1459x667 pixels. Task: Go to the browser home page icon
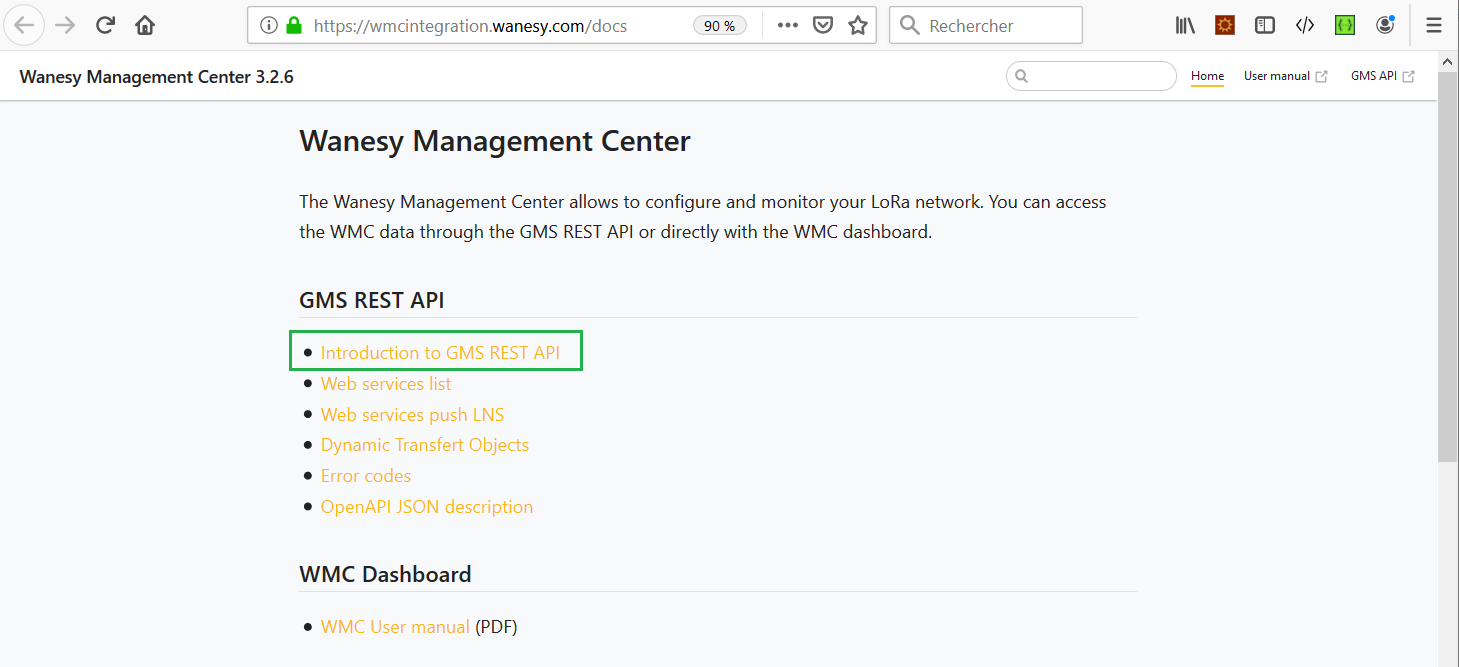(145, 26)
